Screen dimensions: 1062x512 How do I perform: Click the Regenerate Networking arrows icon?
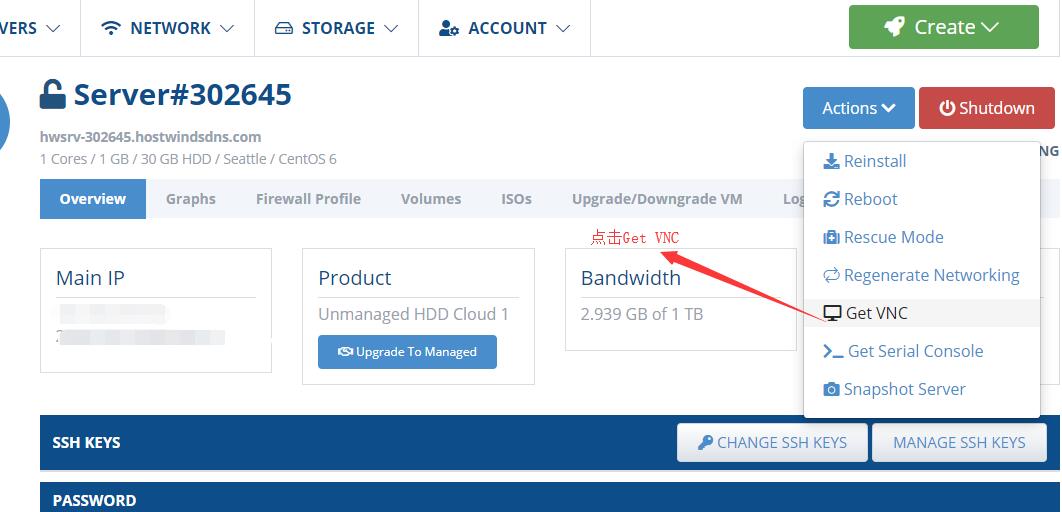click(x=831, y=275)
